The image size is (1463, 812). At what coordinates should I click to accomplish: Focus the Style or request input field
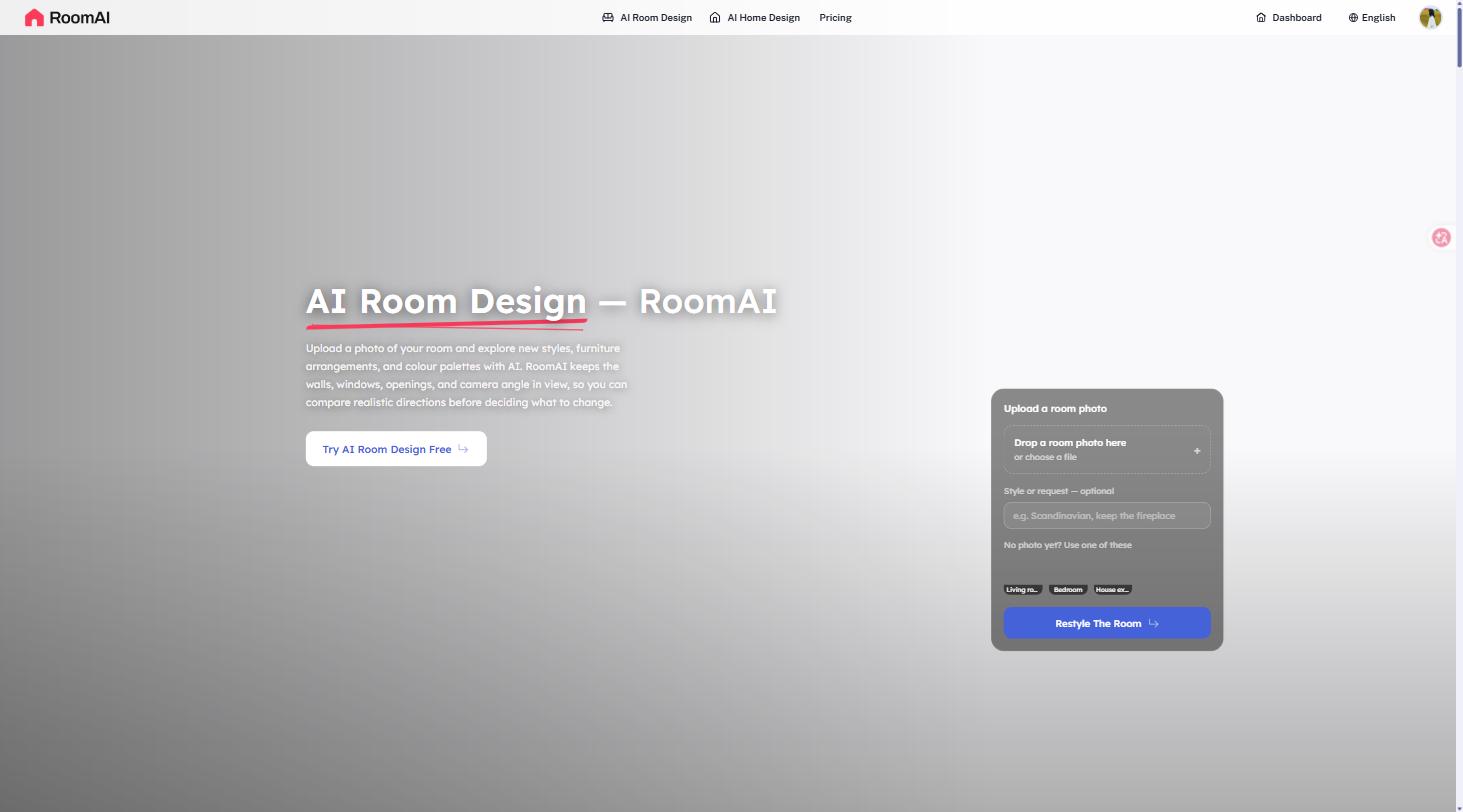pos(1107,516)
